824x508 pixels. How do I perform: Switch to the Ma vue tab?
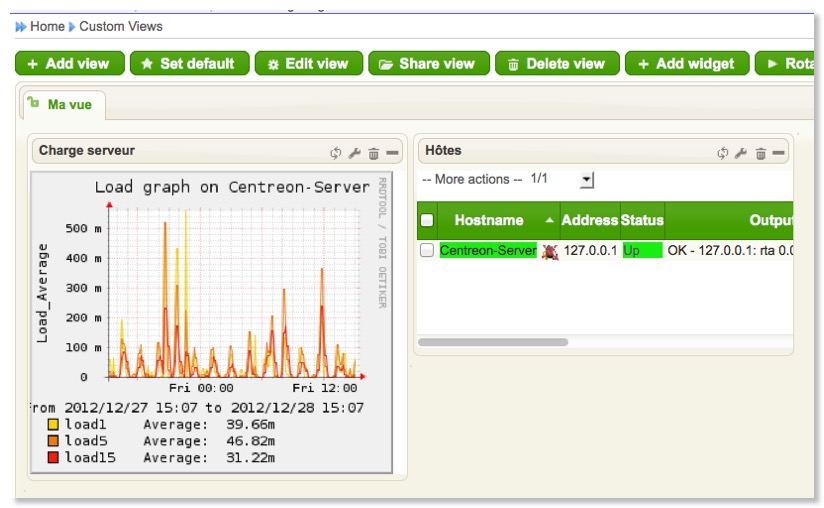63,105
